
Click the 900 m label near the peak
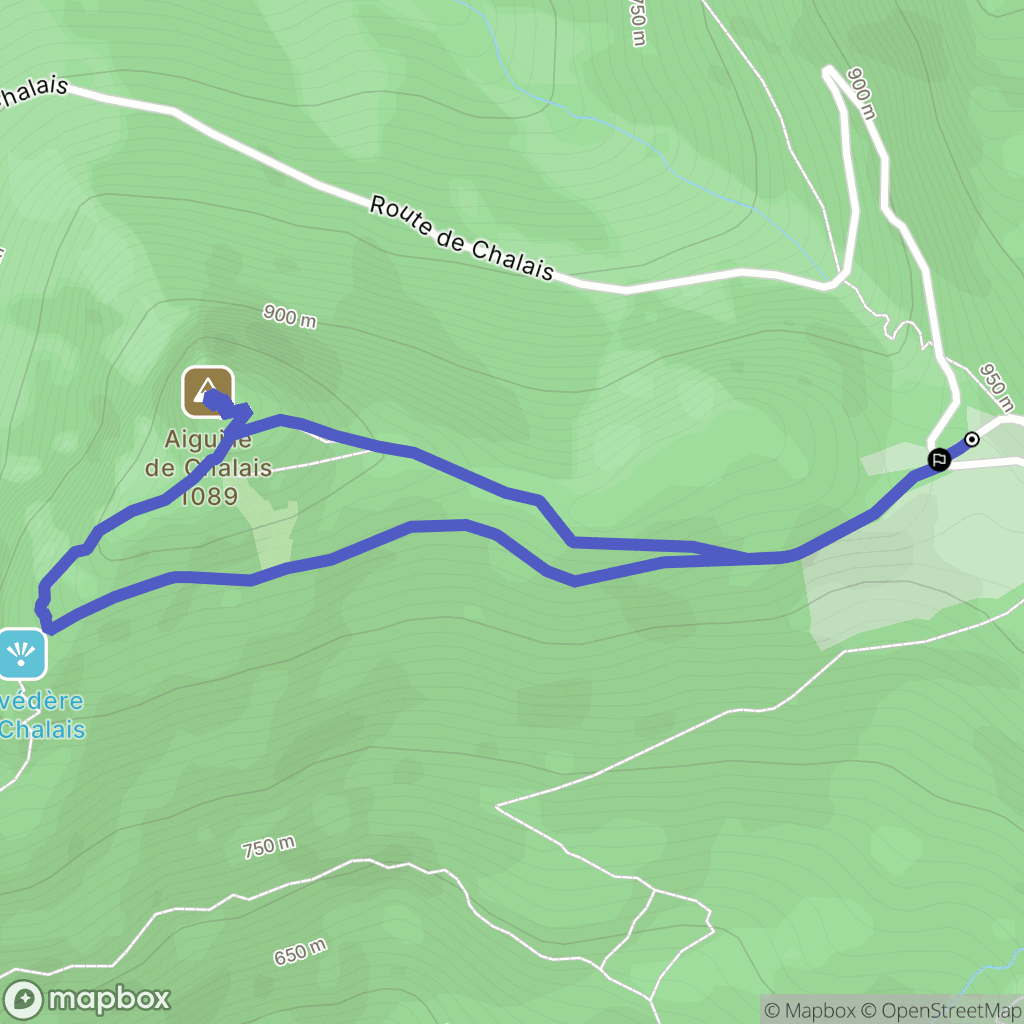pyautogui.click(x=290, y=316)
